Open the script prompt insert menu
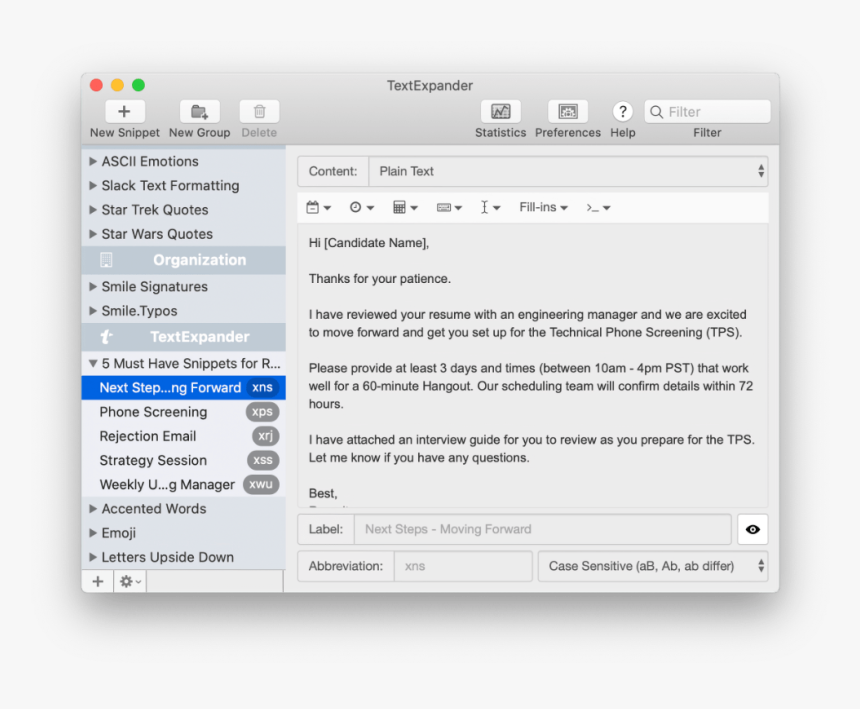This screenshot has height=709, width=860. (598, 207)
